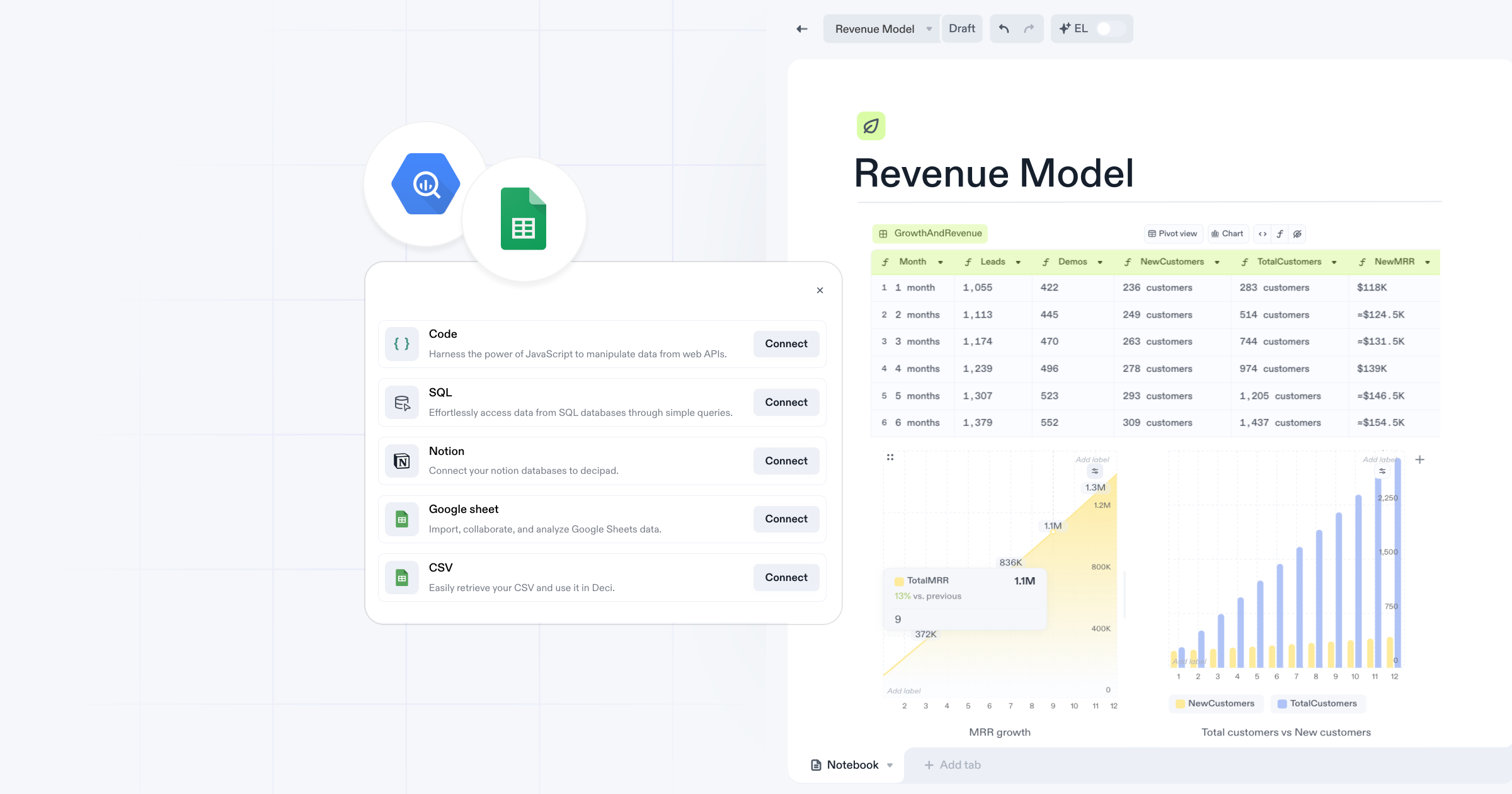This screenshot has width=1512, height=794.
Task: Click the green leaf notebook icon
Action: (x=871, y=126)
